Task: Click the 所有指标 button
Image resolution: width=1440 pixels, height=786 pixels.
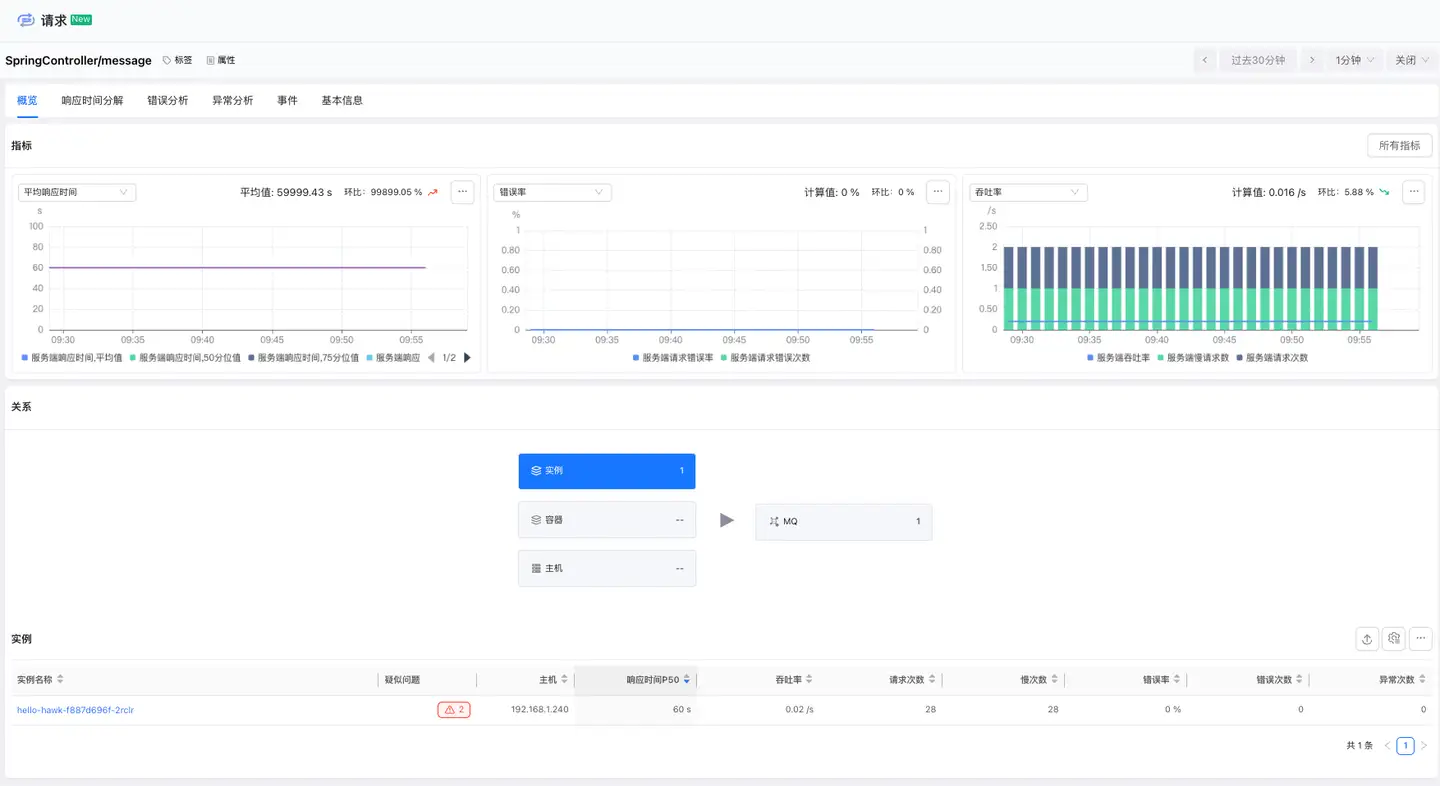Action: click(x=1399, y=145)
